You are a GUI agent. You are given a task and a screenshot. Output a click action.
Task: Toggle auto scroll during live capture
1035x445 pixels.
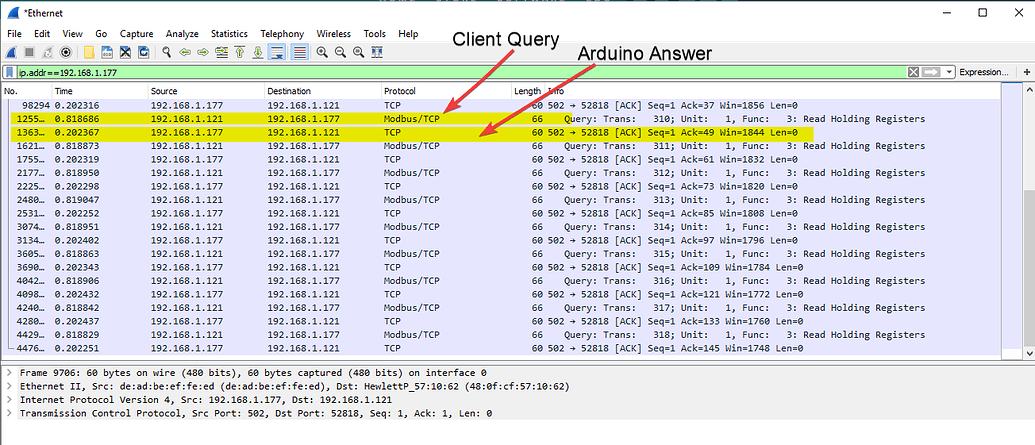pyautogui.click(x=278, y=52)
